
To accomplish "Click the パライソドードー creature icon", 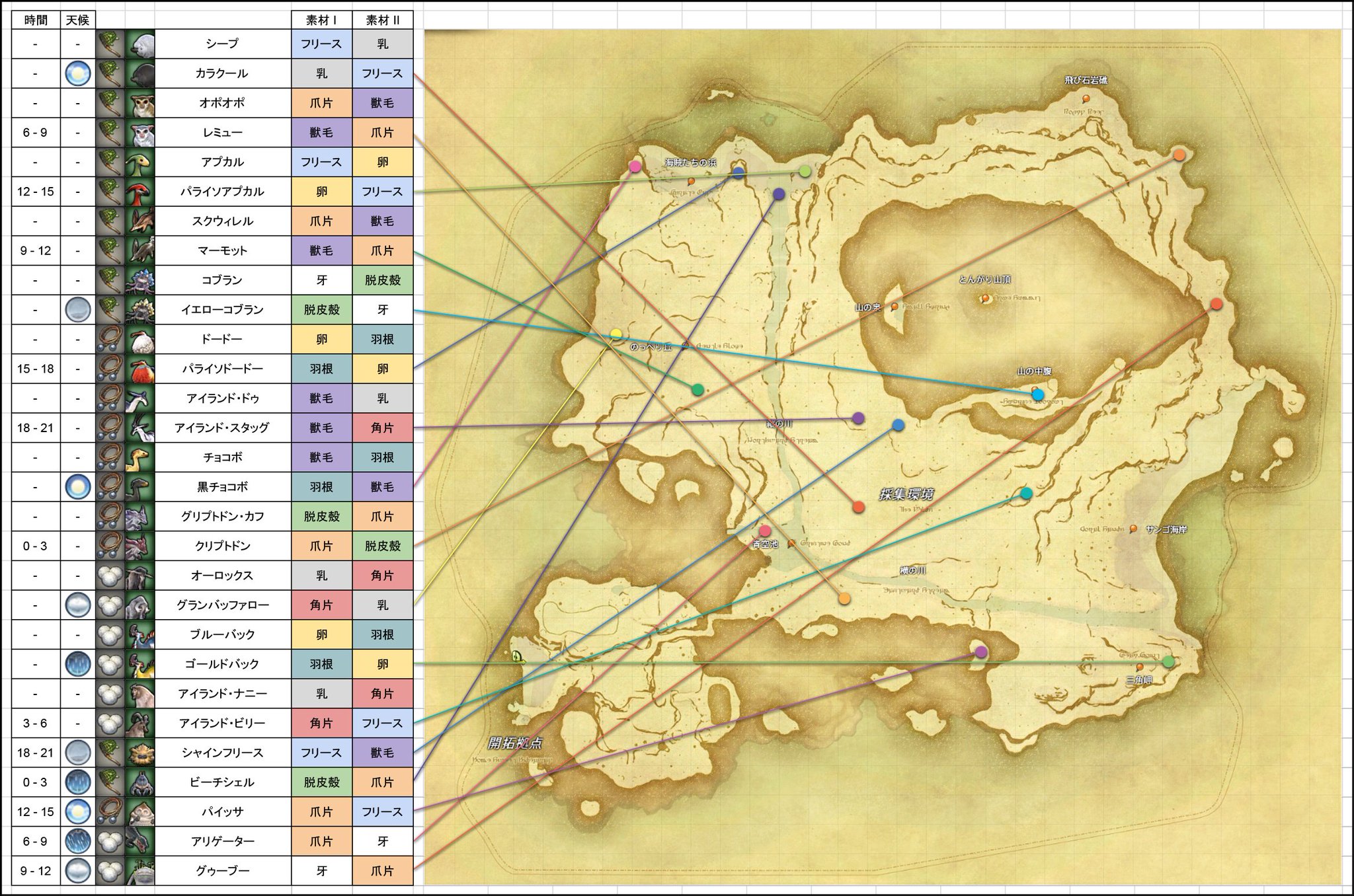I will pyautogui.click(x=139, y=369).
